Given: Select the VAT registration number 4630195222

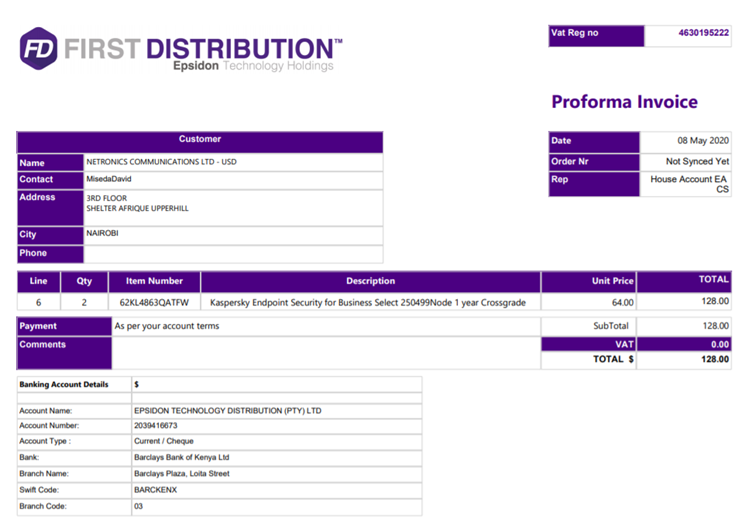Looking at the screenshot, I should click(x=703, y=33).
